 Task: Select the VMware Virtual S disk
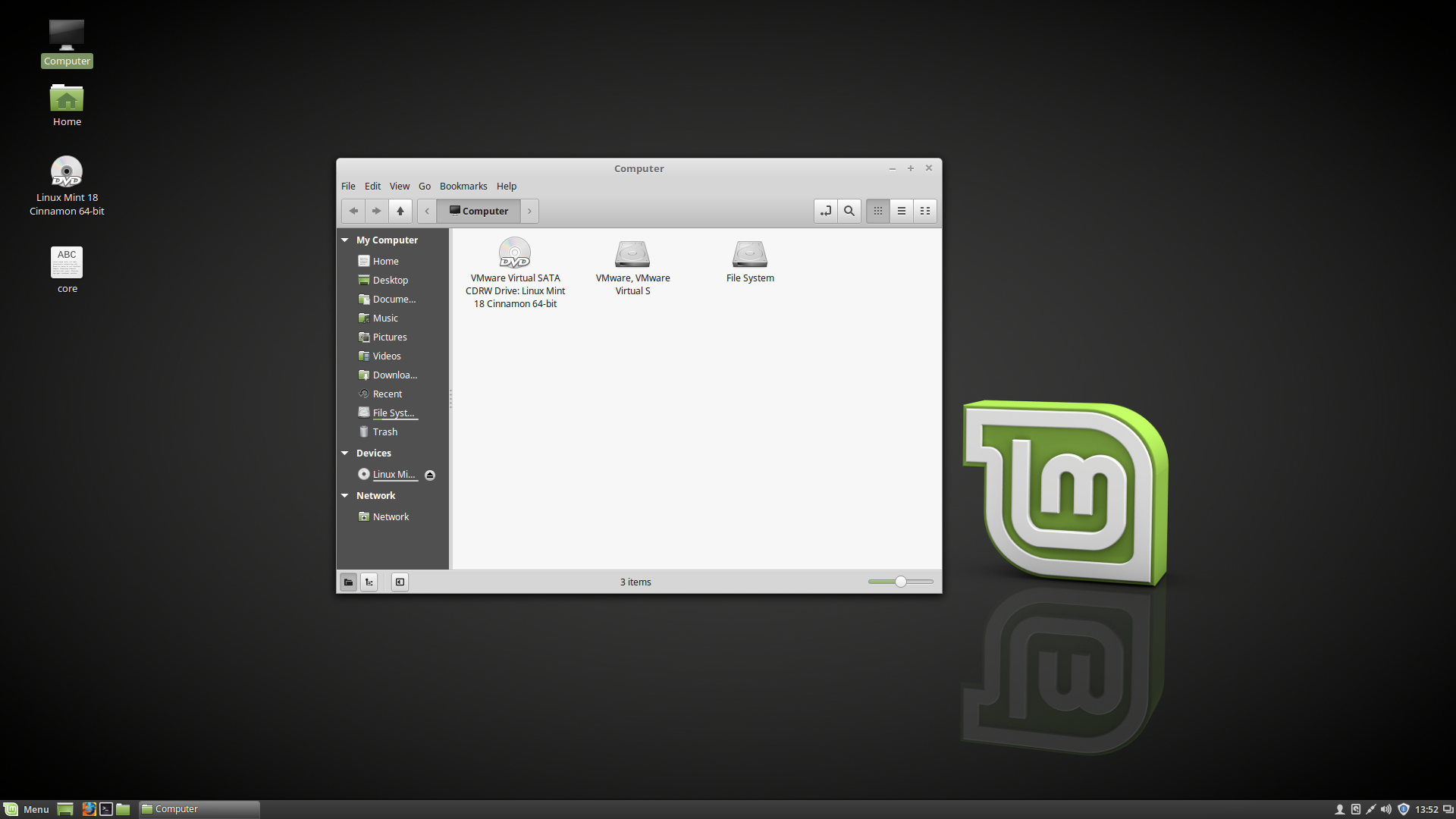tap(632, 267)
